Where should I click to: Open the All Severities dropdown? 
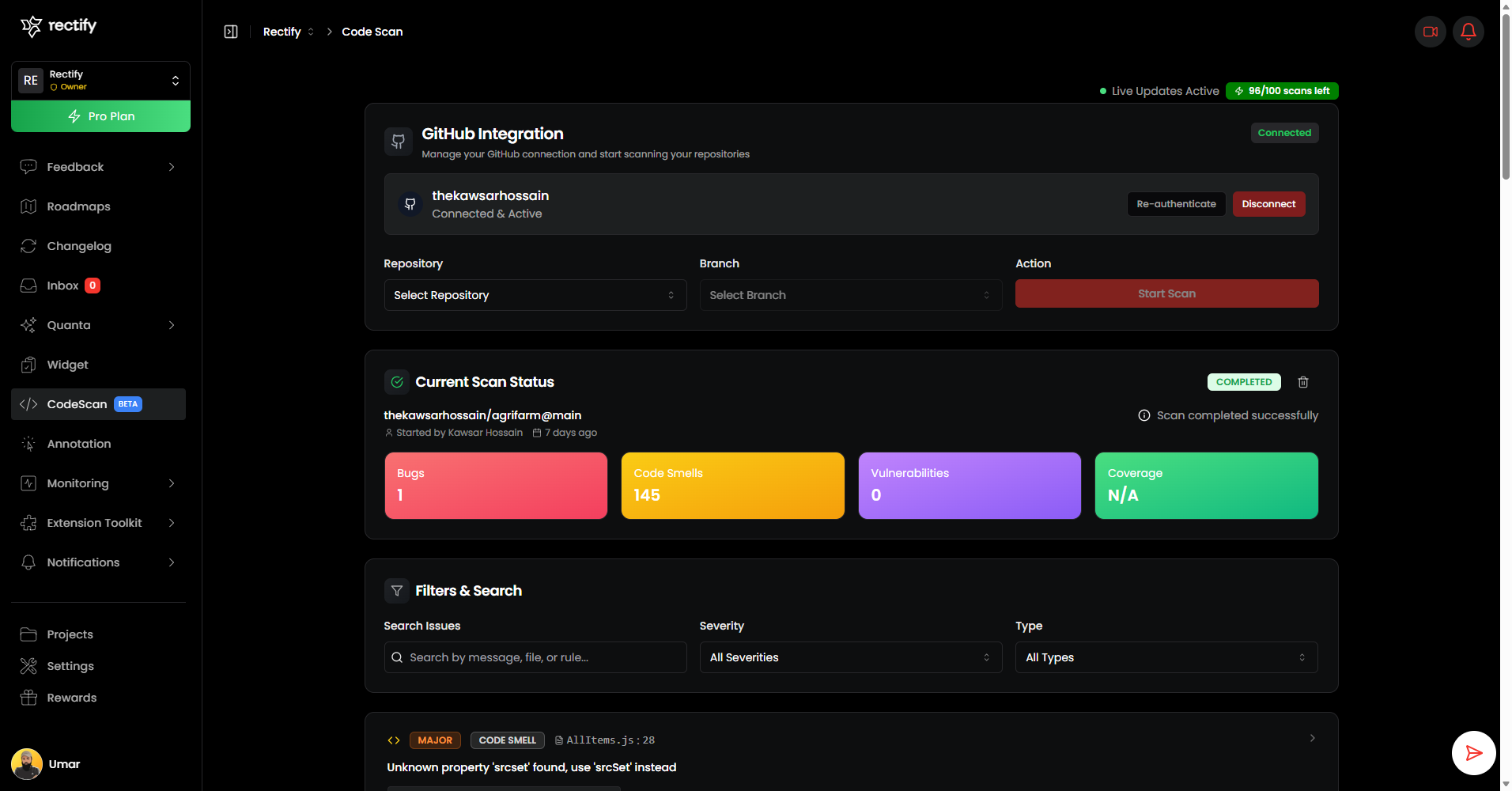851,657
